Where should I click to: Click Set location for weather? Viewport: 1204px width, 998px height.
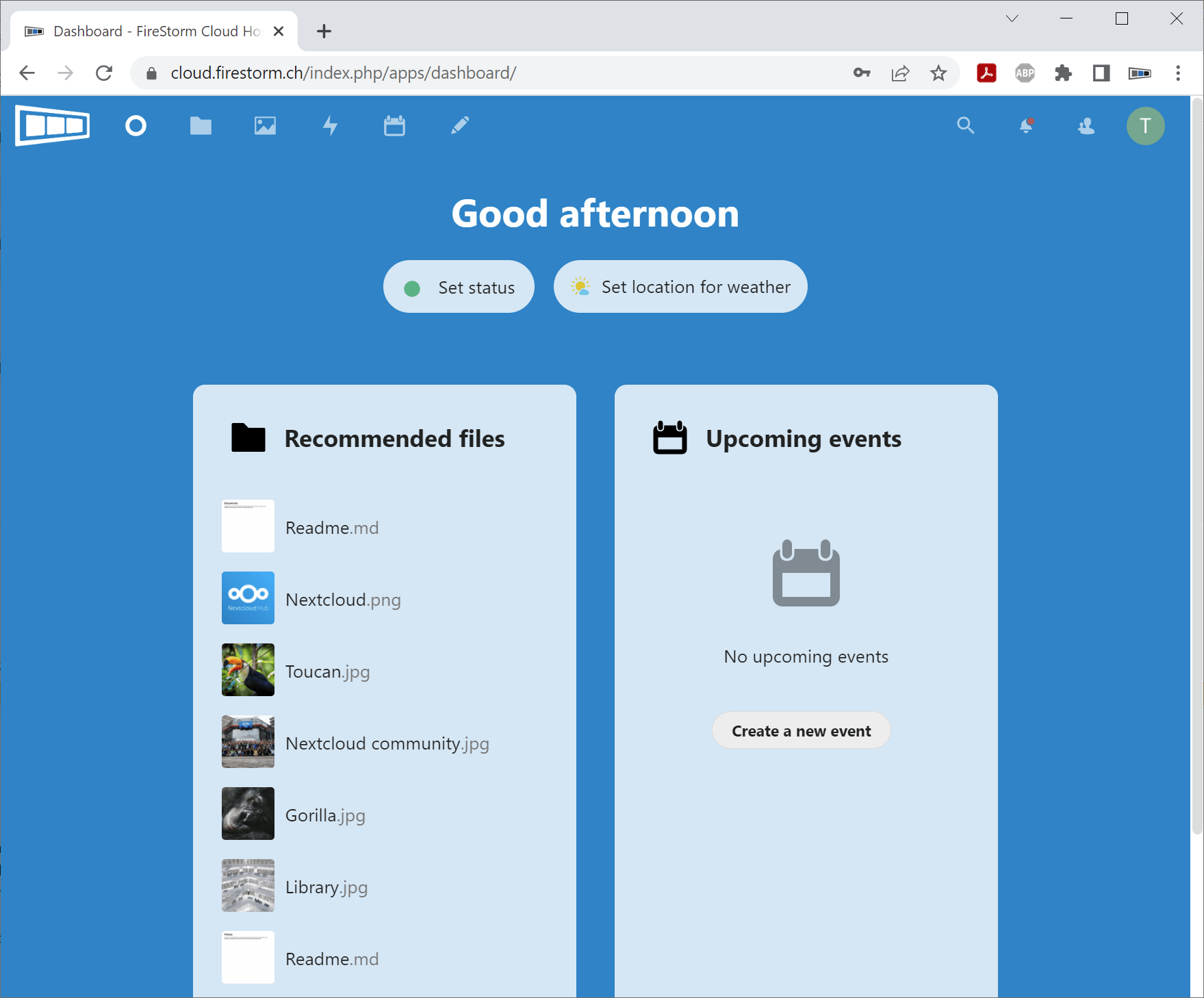pos(680,287)
